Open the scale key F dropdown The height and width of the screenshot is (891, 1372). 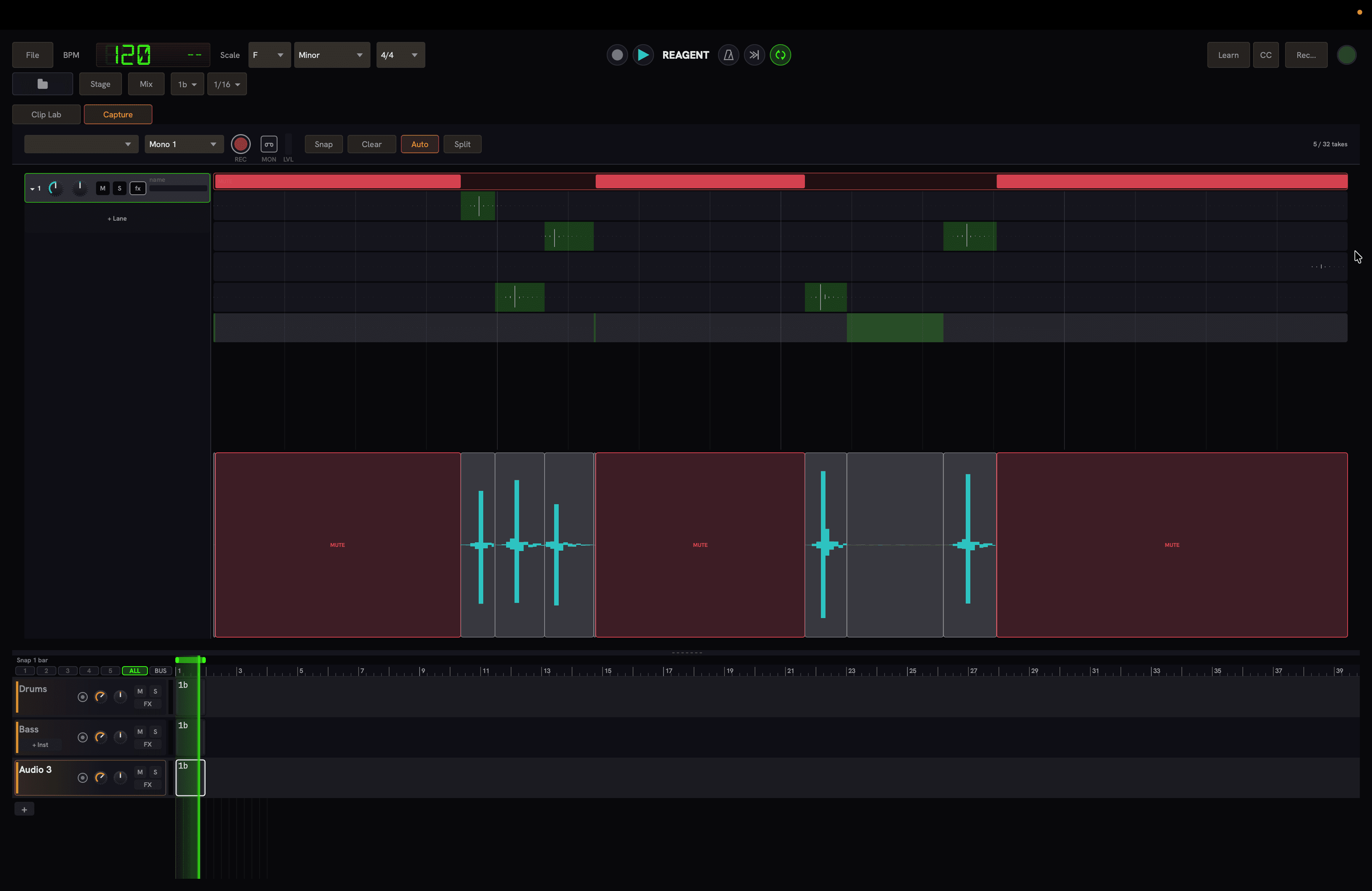pyautogui.click(x=269, y=55)
